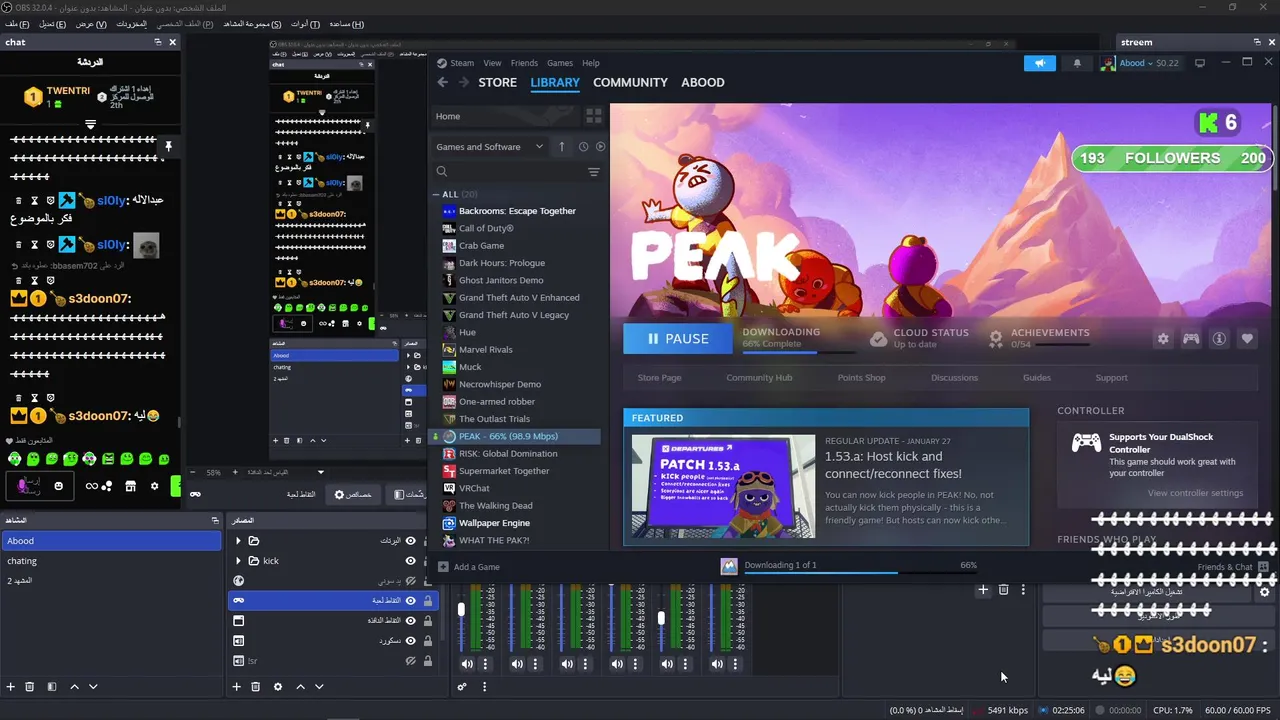
Task: Adjust the first audio mixer volume slider
Action: [x=461, y=609]
